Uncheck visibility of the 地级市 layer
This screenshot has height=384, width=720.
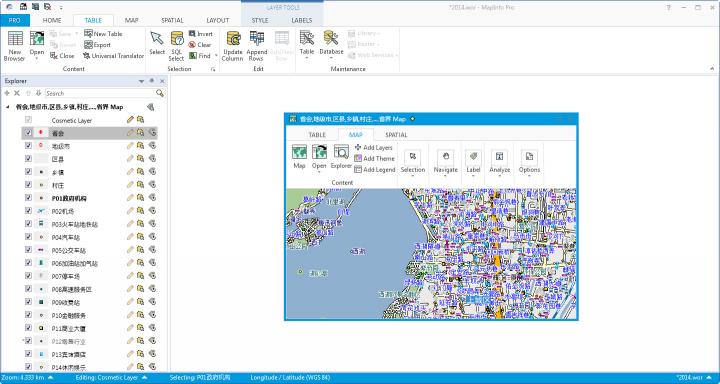(28, 146)
